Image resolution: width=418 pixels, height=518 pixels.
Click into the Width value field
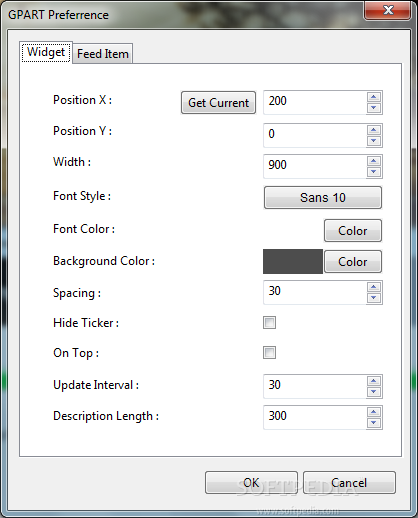coord(315,166)
